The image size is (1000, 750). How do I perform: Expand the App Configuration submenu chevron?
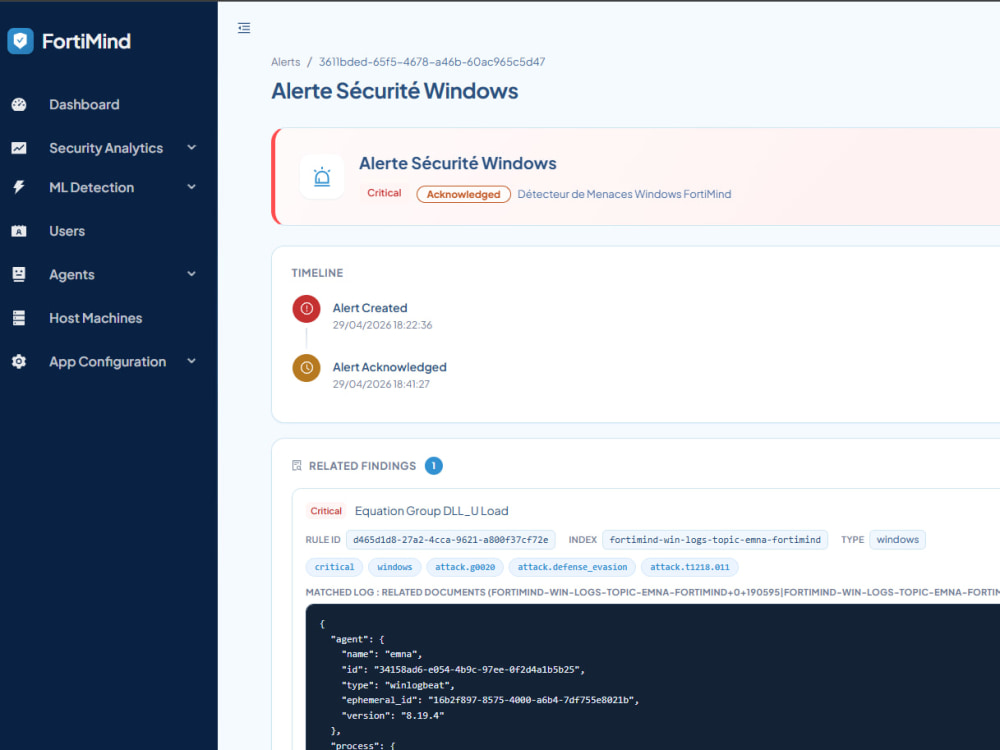click(191, 361)
